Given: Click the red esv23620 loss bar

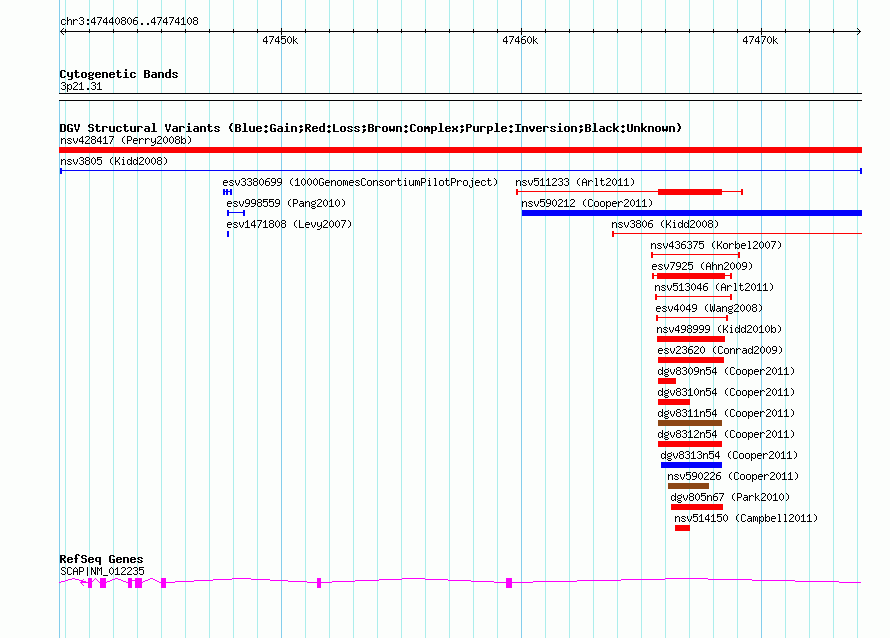Looking at the screenshot, I should pos(691,360).
